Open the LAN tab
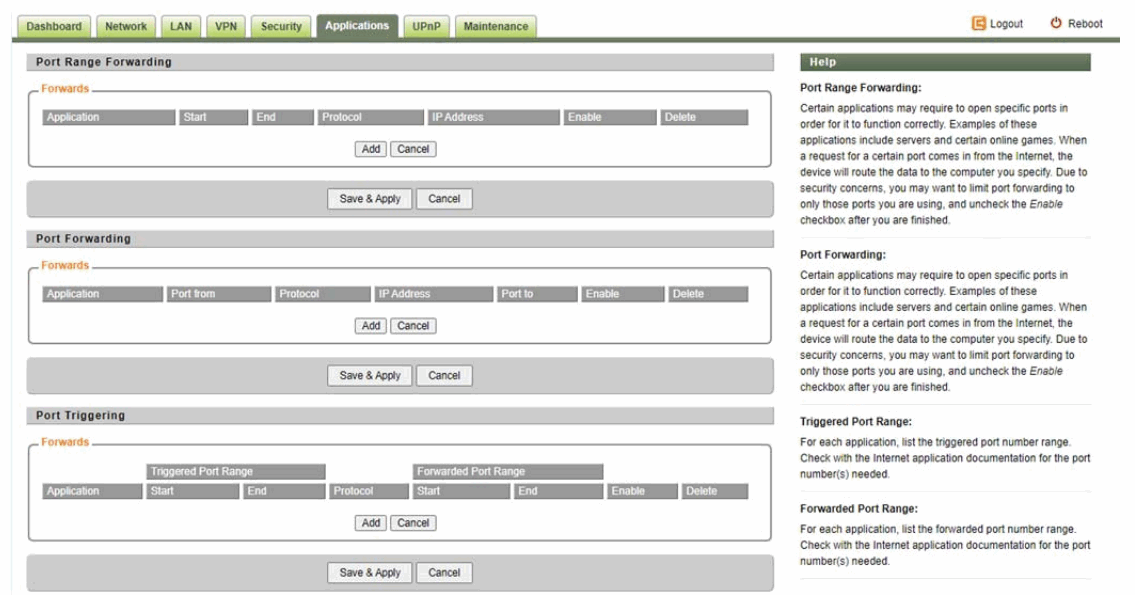Viewport: 1135px width, 595px height. [x=181, y=26]
